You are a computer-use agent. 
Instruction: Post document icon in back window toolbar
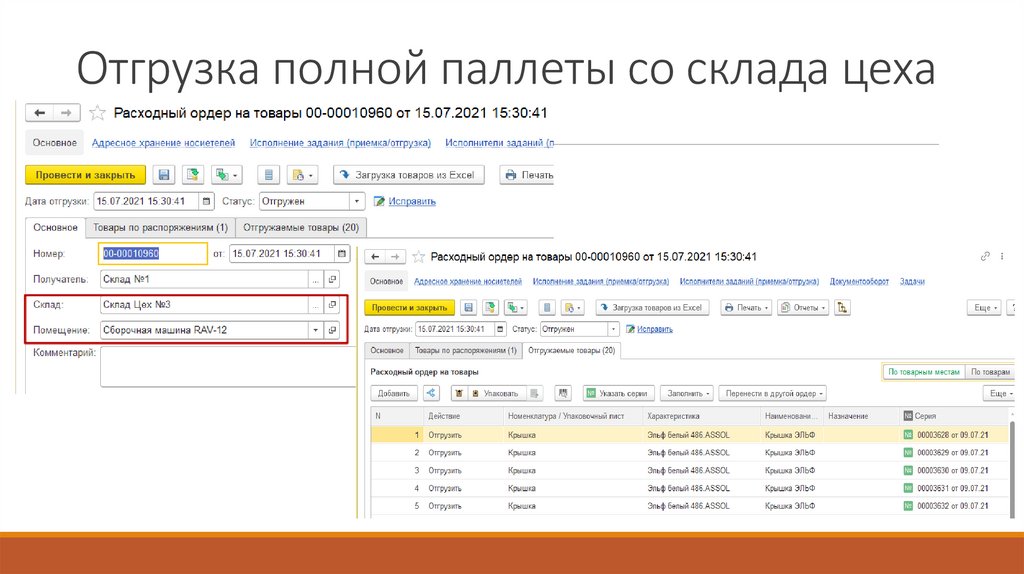click(x=193, y=175)
